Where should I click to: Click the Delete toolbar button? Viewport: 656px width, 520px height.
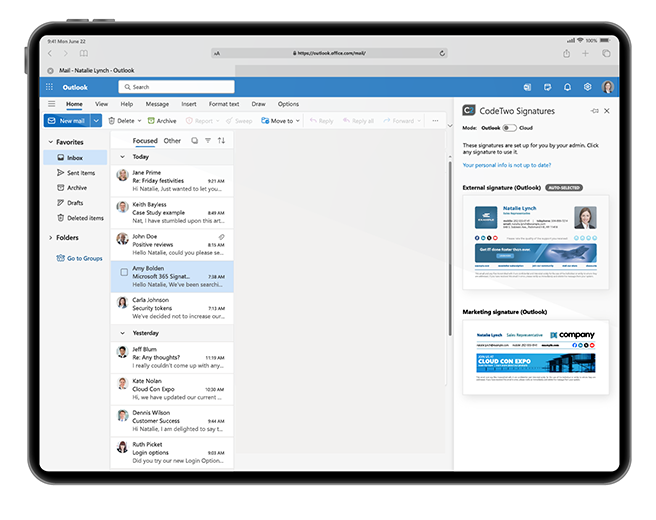121,121
